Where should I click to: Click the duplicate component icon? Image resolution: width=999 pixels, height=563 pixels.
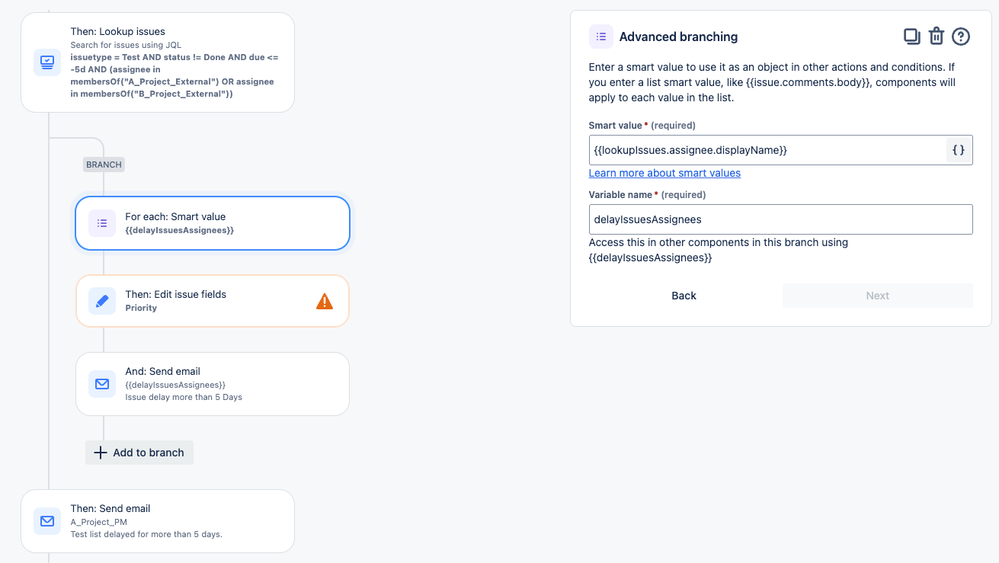click(912, 37)
